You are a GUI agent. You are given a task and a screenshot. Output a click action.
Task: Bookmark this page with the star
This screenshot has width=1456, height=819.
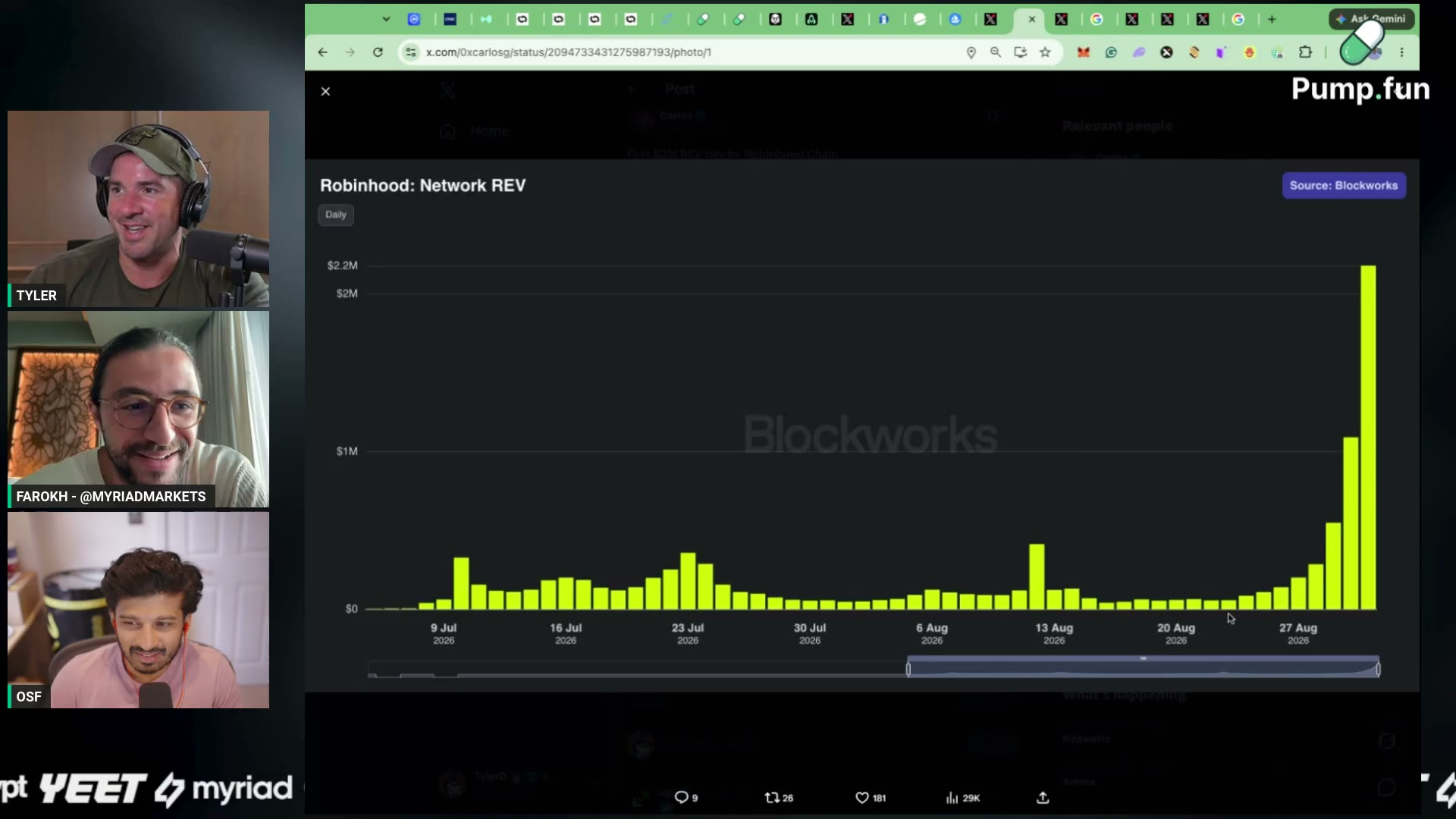1045,52
